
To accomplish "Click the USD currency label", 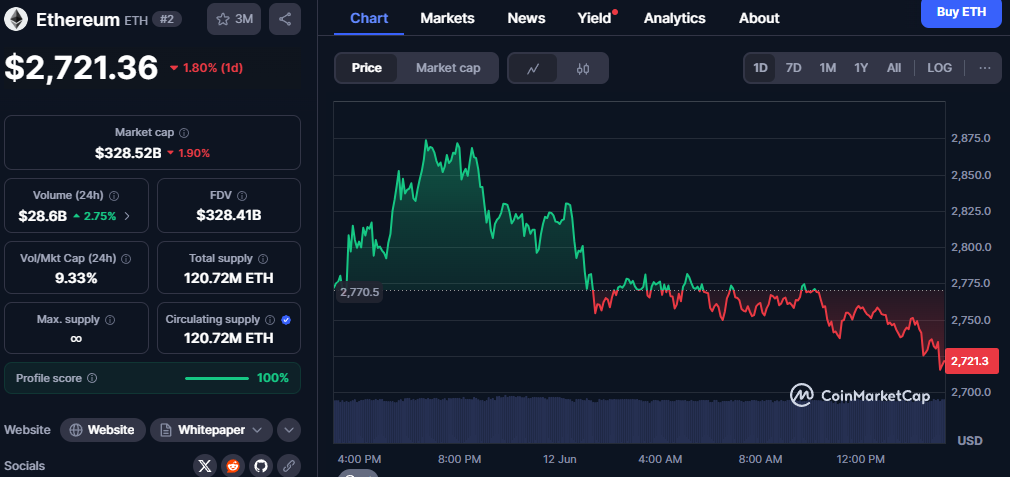I will (970, 441).
